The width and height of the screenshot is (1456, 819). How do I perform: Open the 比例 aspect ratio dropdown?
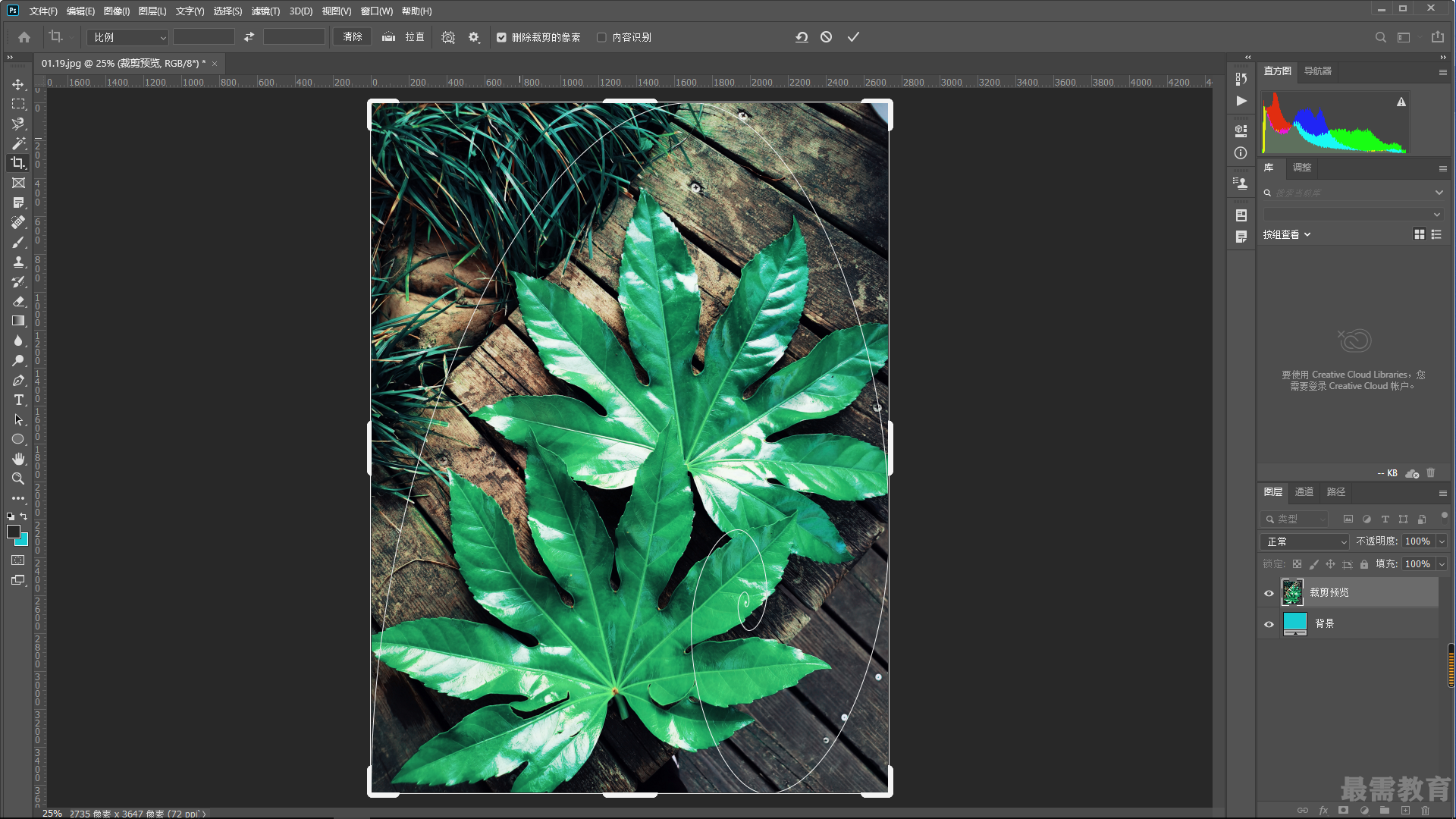click(x=127, y=37)
